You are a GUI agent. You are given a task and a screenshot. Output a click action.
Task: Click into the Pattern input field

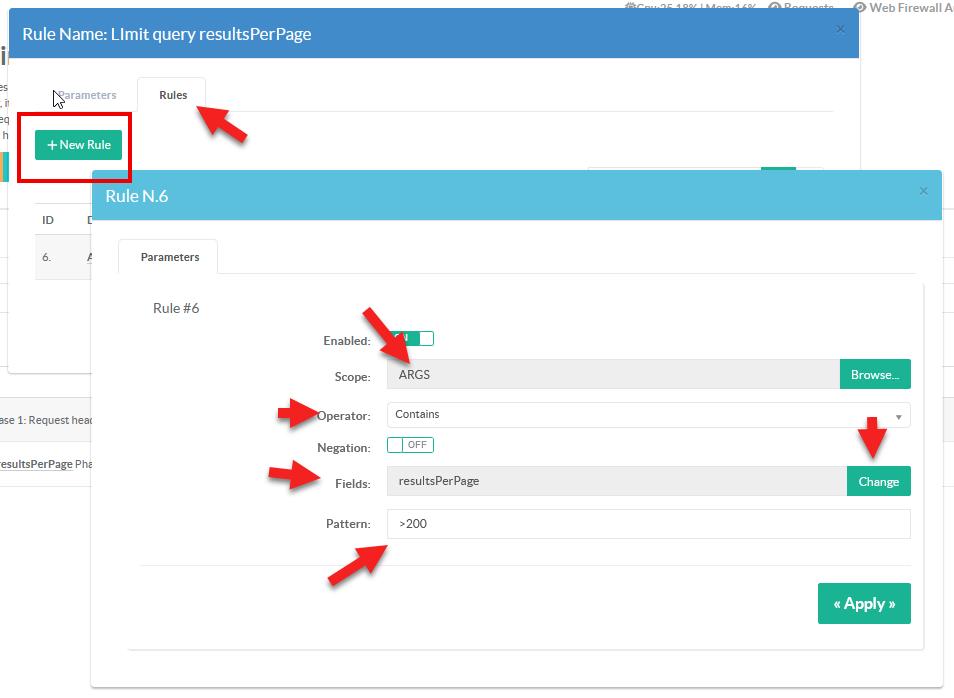[648, 524]
